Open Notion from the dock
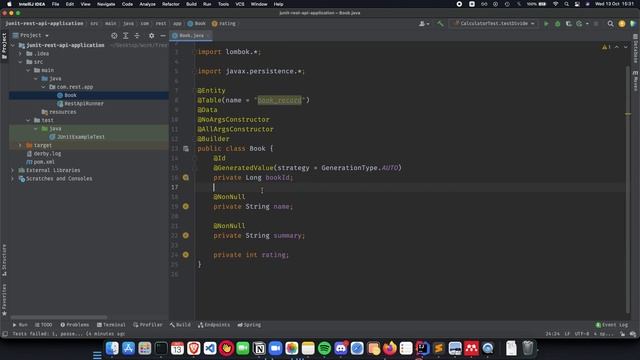This screenshot has width=640, height=360. click(259, 348)
